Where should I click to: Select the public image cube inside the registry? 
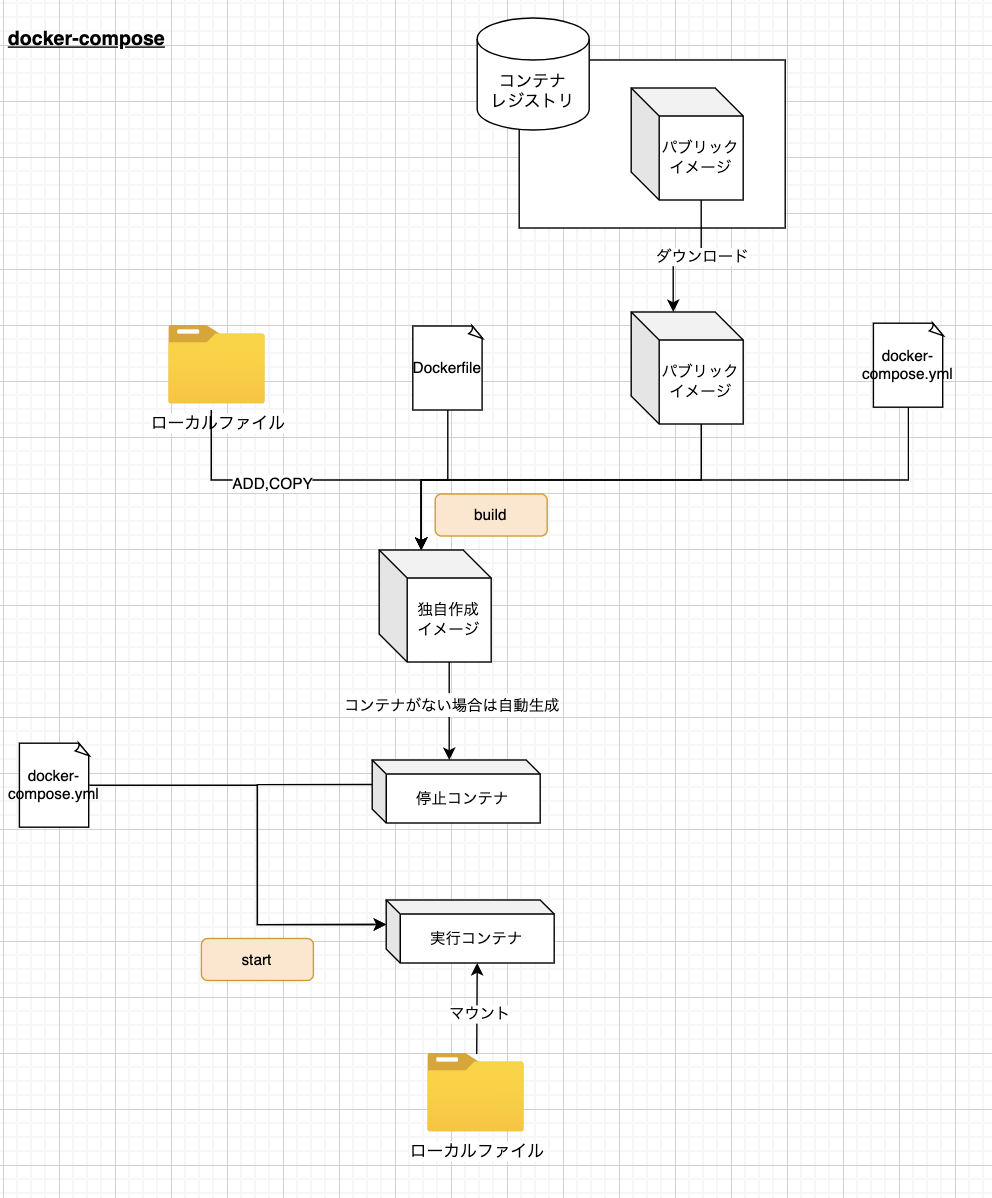pos(687,144)
